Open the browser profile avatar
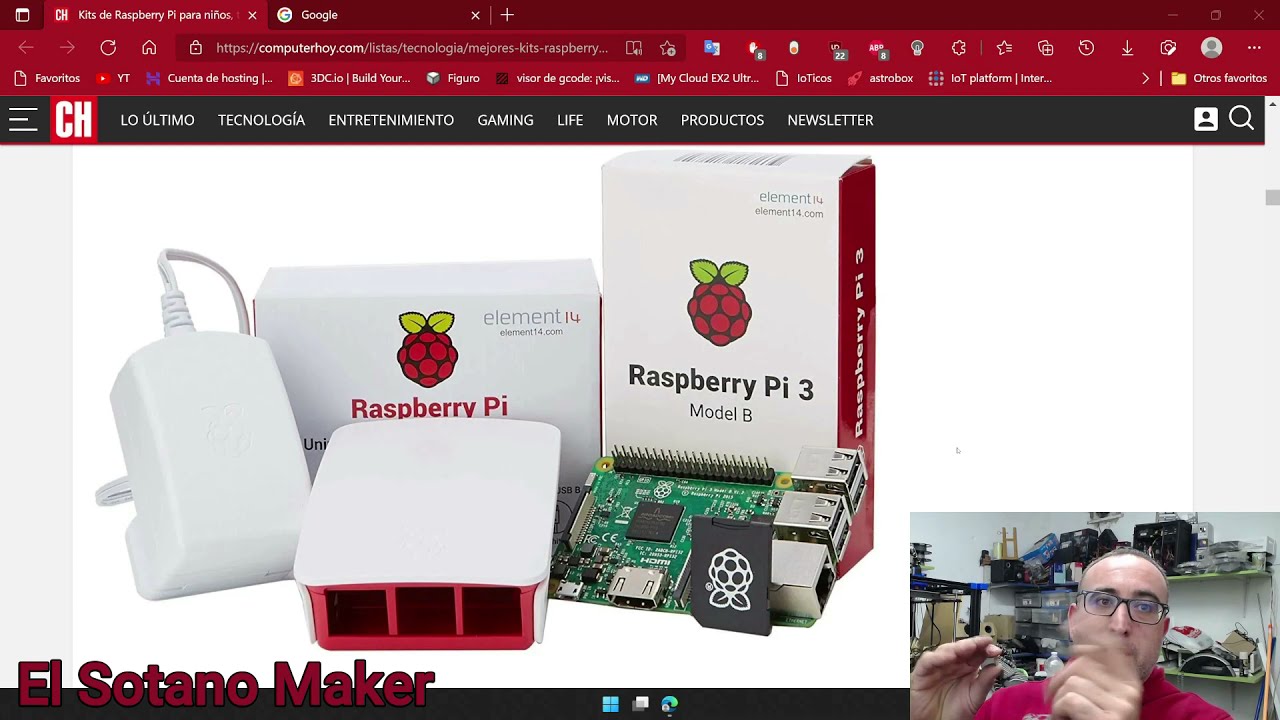The height and width of the screenshot is (720, 1280). coord(1211,48)
